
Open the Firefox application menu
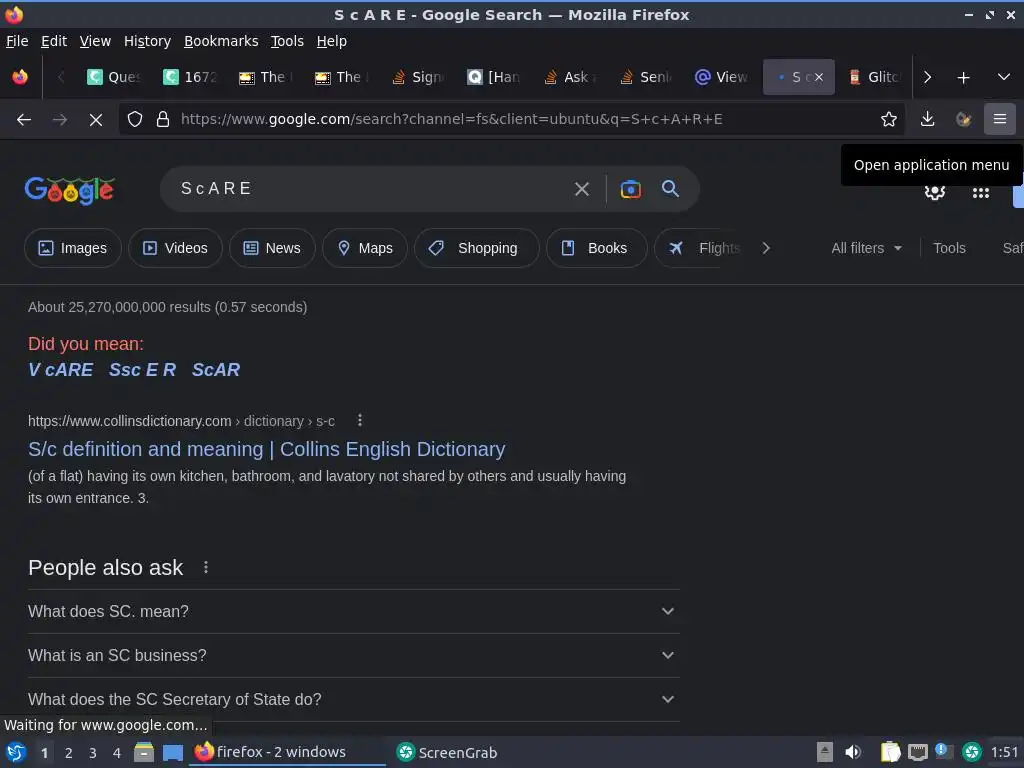pyautogui.click(x=999, y=120)
